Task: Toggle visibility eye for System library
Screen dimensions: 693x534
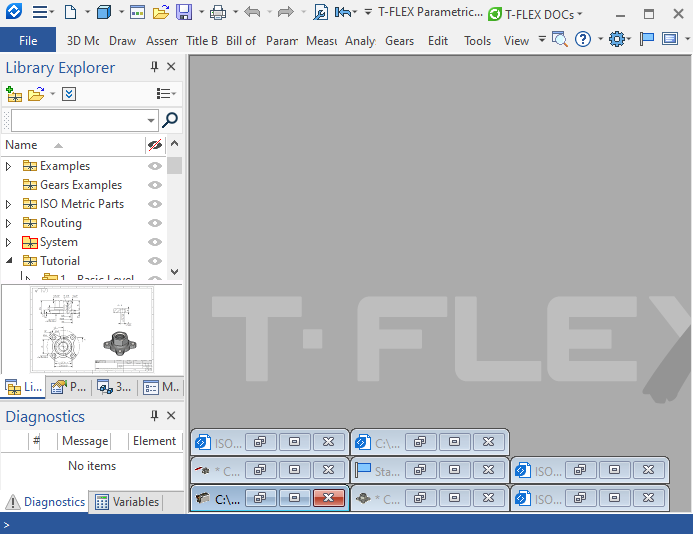Action: [x=155, y=242]
